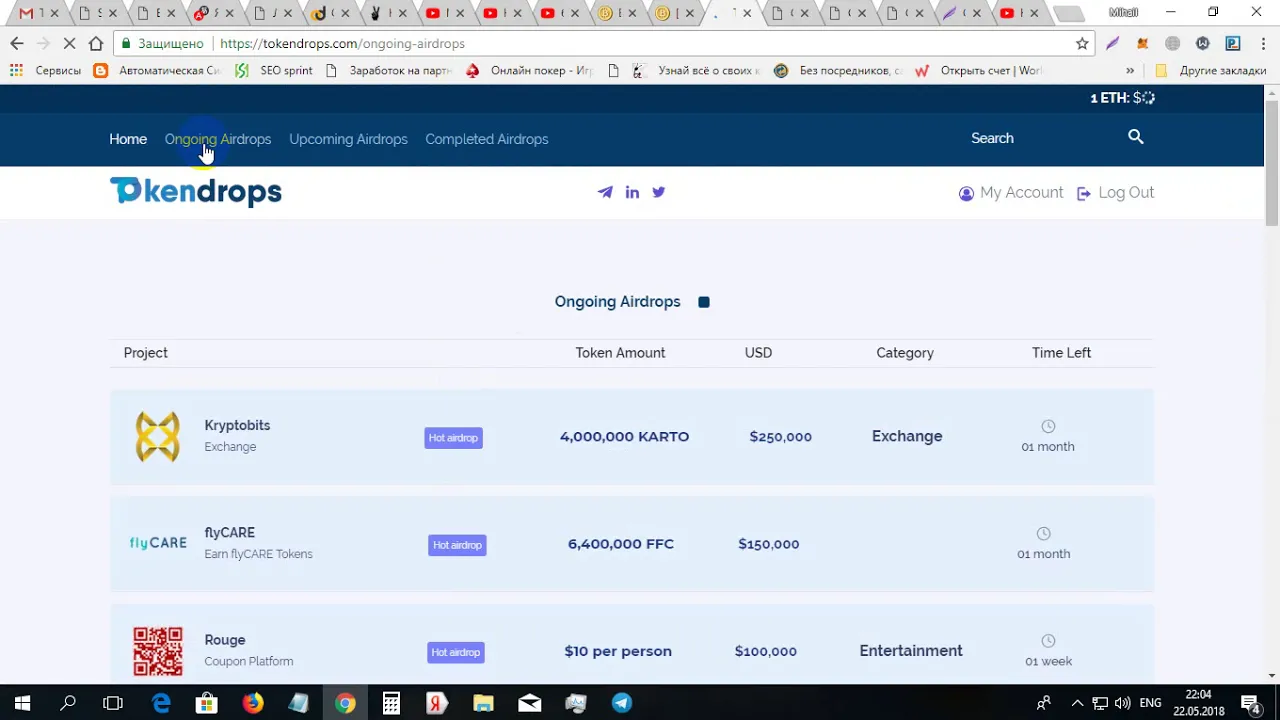
Task: Open the Rouge project link
Action: pos(225,640)
